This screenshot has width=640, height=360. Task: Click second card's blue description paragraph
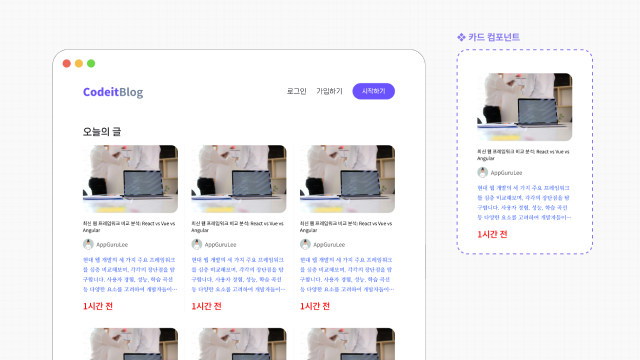[238, 274]
